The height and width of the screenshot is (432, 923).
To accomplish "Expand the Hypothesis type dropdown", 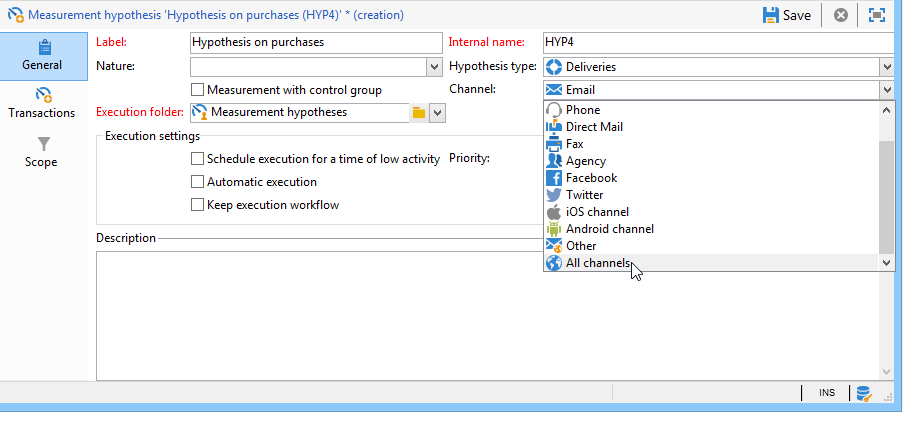I will click(x=887, y=67).
